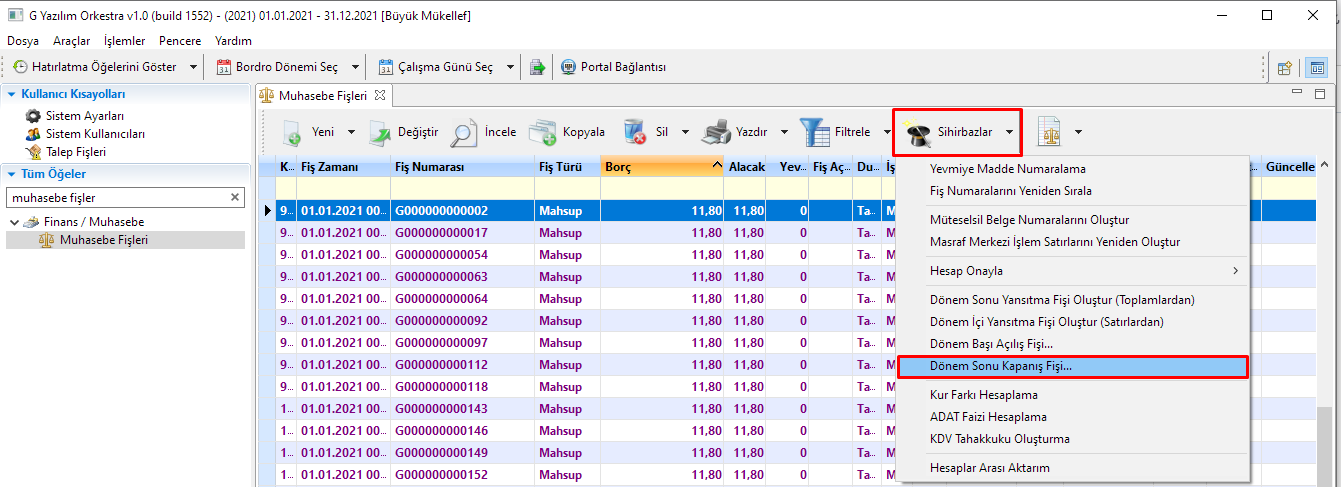Open the Sihirbazlar dropdown arrow
Image resolution: width=1341 pixels, height=487 pixels.
tap(1009, 132)
